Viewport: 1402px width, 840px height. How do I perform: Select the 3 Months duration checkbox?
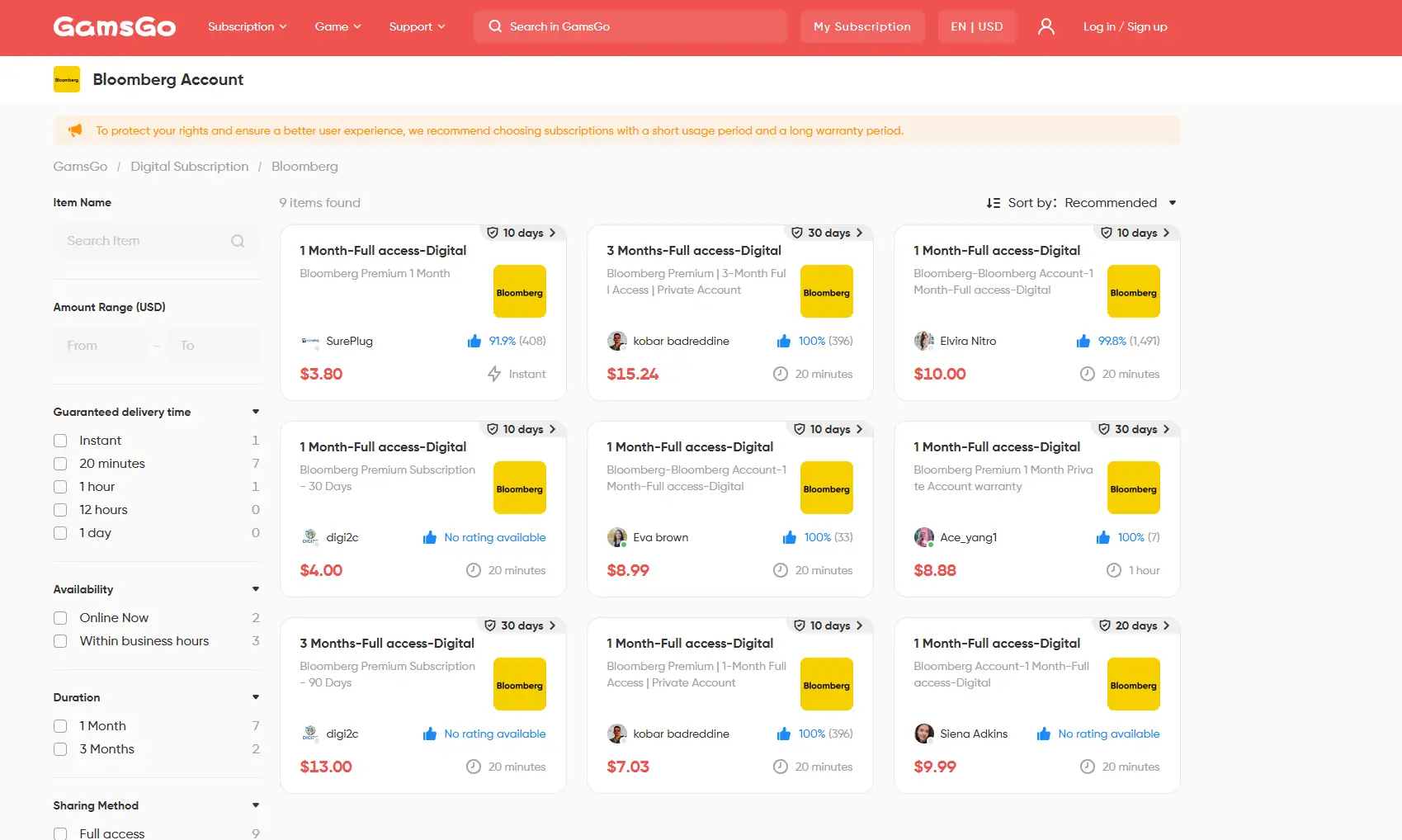[x=60, y=749]
